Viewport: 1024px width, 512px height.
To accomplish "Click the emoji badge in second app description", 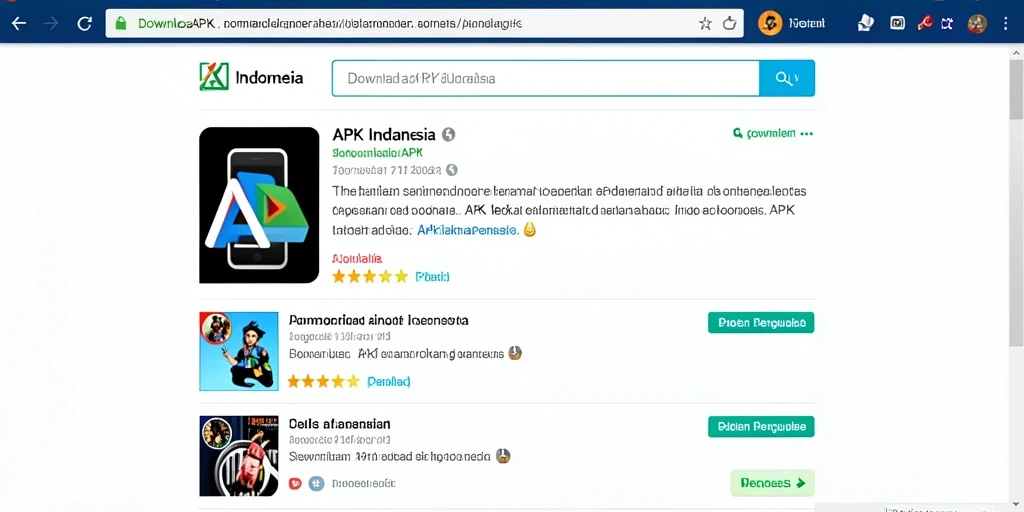I will point(515,353).
